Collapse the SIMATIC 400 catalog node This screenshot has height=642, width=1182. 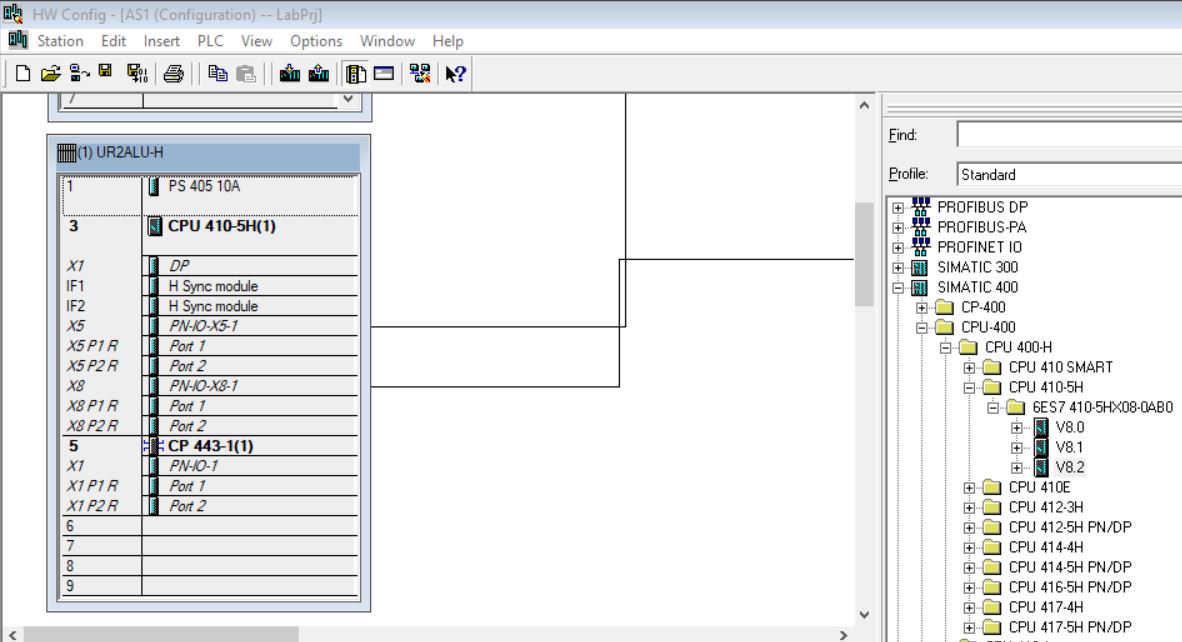[x=898, y=288]
